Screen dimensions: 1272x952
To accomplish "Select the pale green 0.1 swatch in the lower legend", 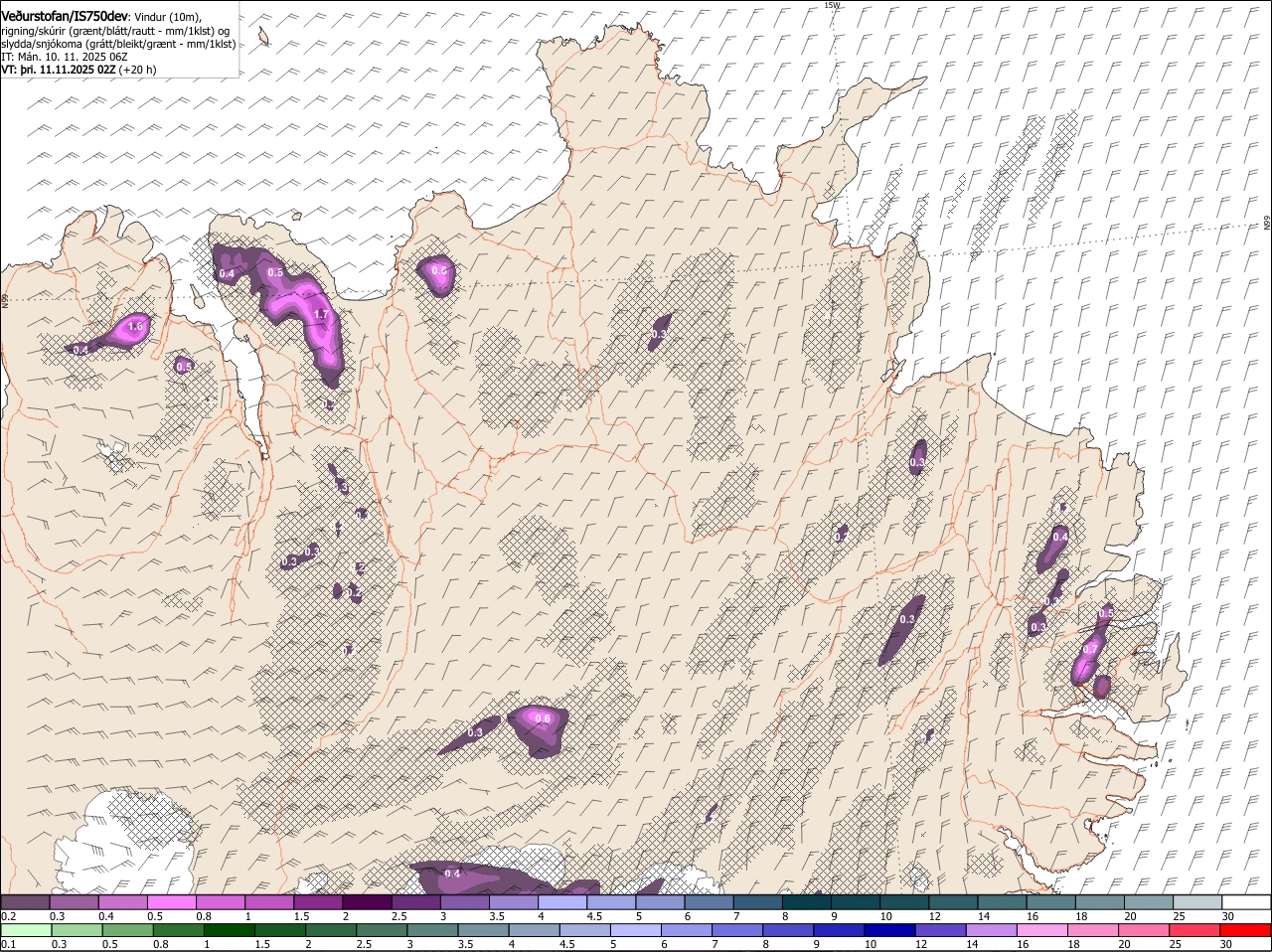I will [25, 930].
